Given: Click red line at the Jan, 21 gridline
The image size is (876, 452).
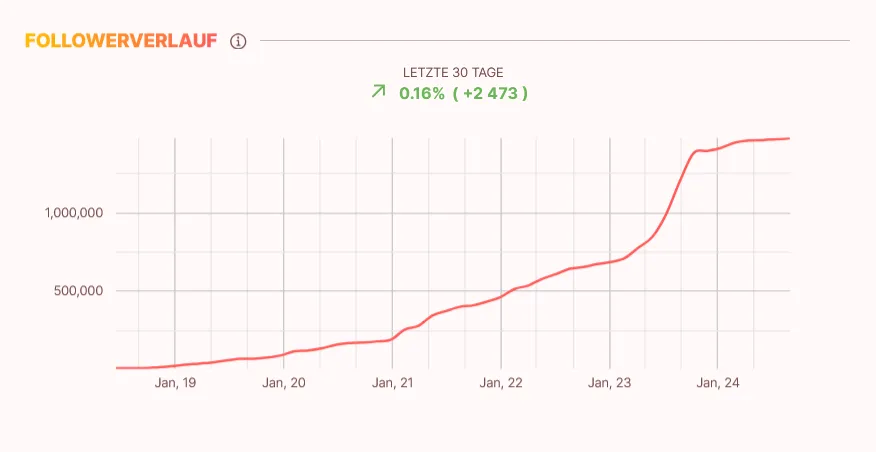Looking at the screenshot, I should coord(392,338).
